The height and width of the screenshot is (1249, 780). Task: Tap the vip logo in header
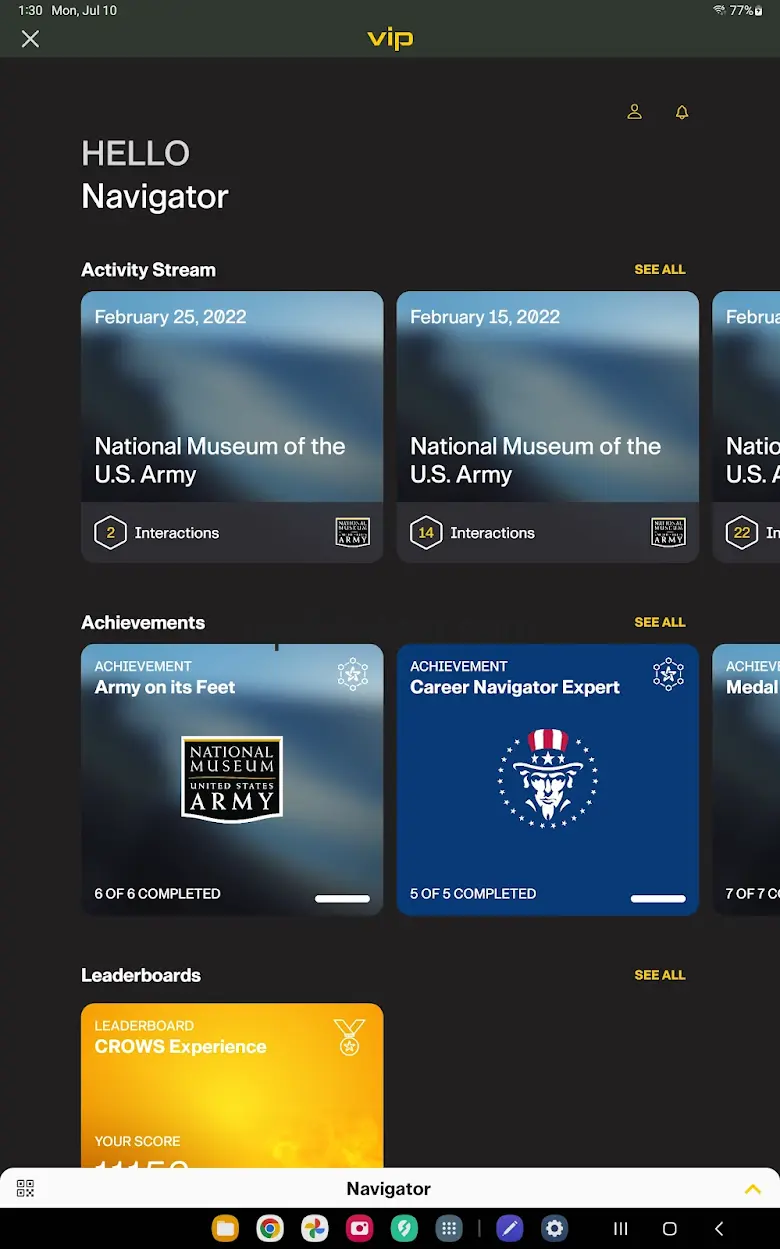(x=390, y=39)
